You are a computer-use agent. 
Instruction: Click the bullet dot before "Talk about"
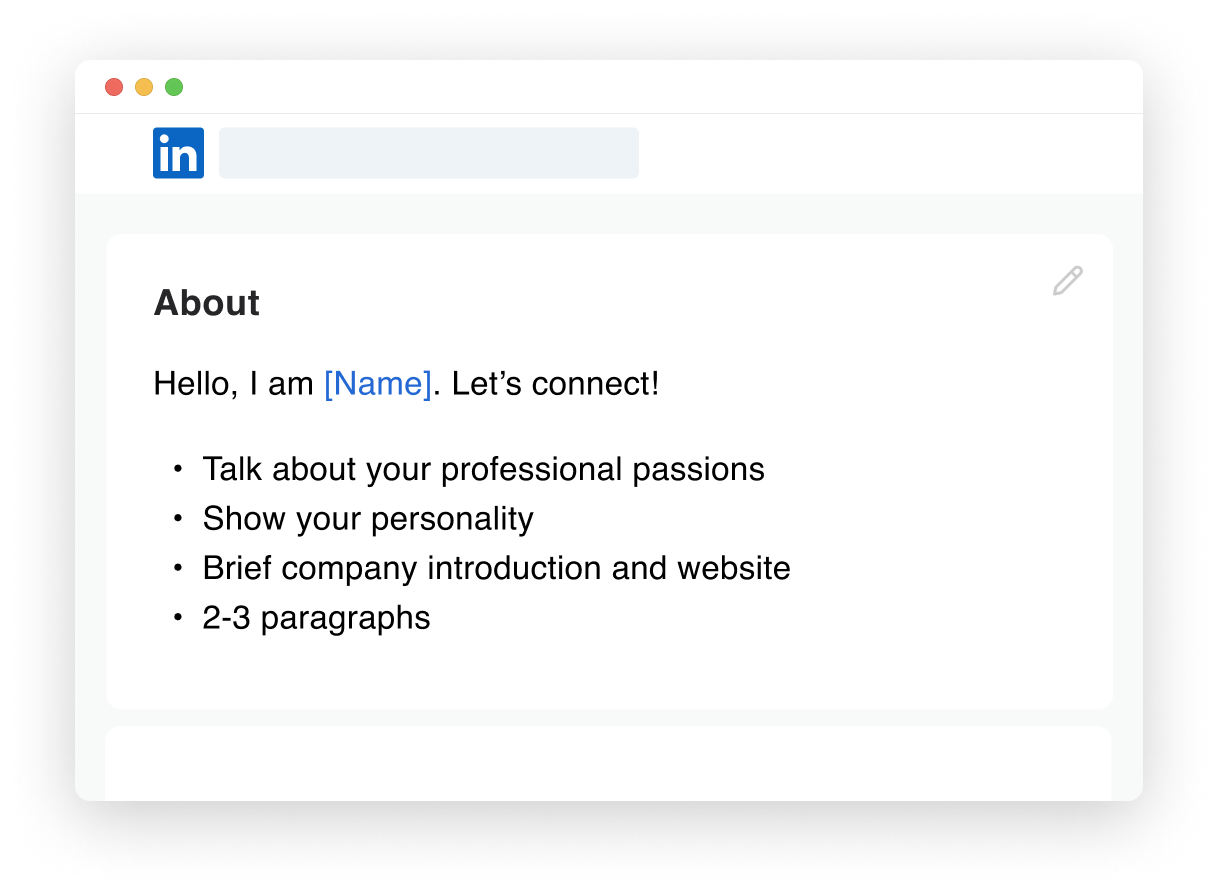[x=178, y=469]
